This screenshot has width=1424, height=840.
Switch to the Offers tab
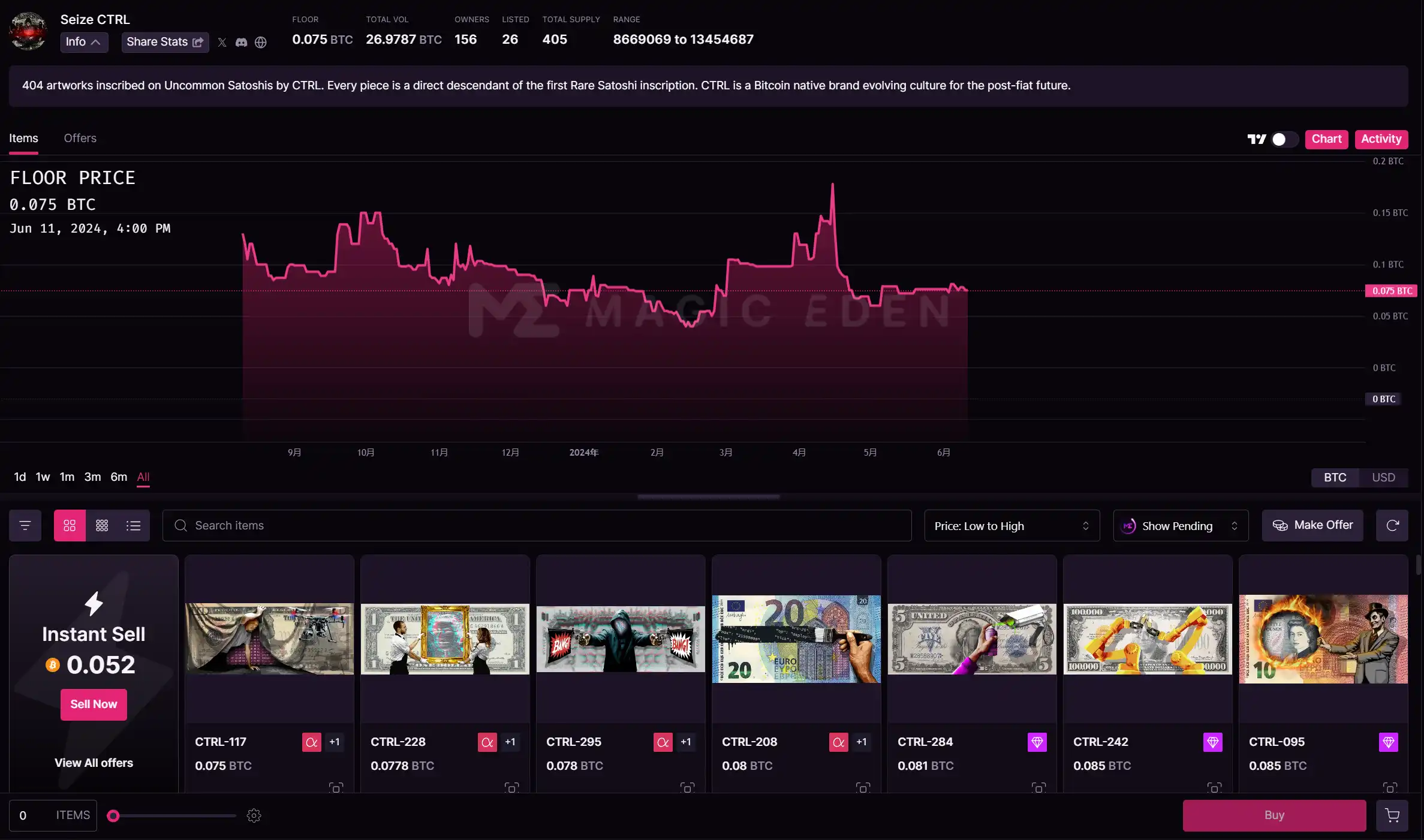80,139
